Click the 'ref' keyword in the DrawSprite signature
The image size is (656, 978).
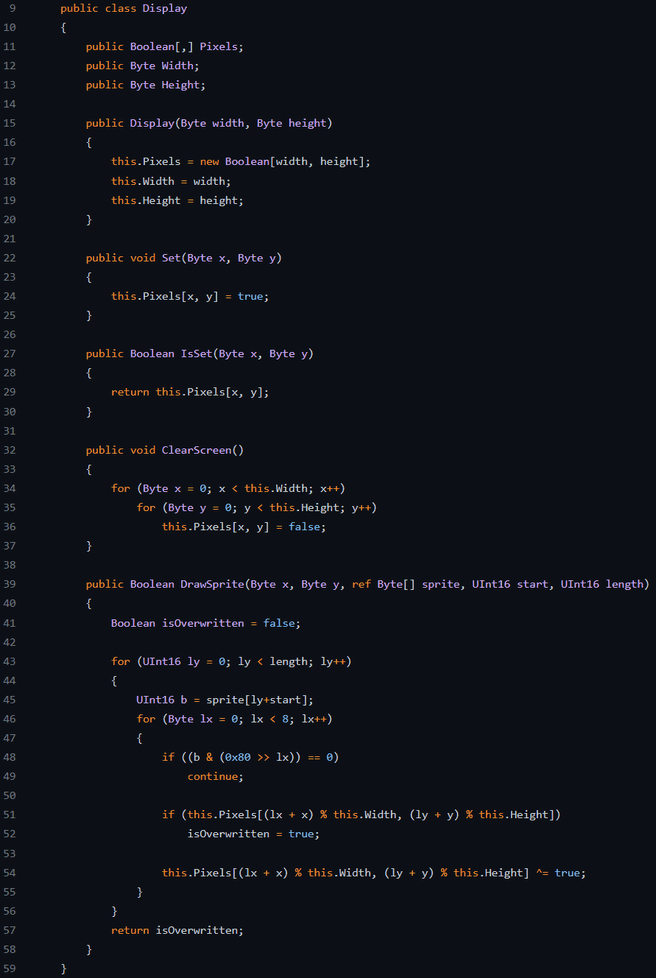coord(361,584)
